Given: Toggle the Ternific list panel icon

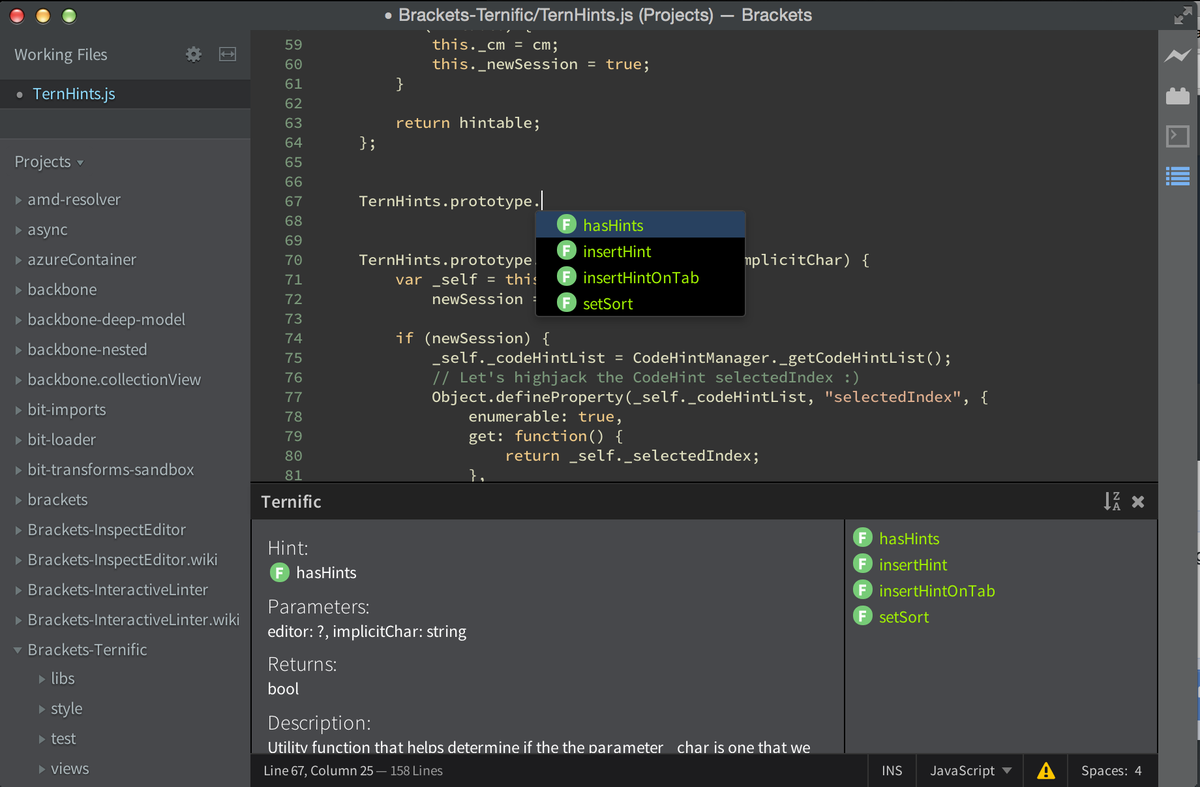Looking at the screenshot, I should 1178,176.
